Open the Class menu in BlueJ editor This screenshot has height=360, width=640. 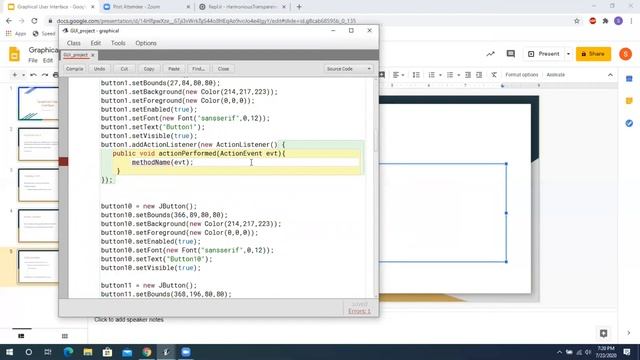73,43
